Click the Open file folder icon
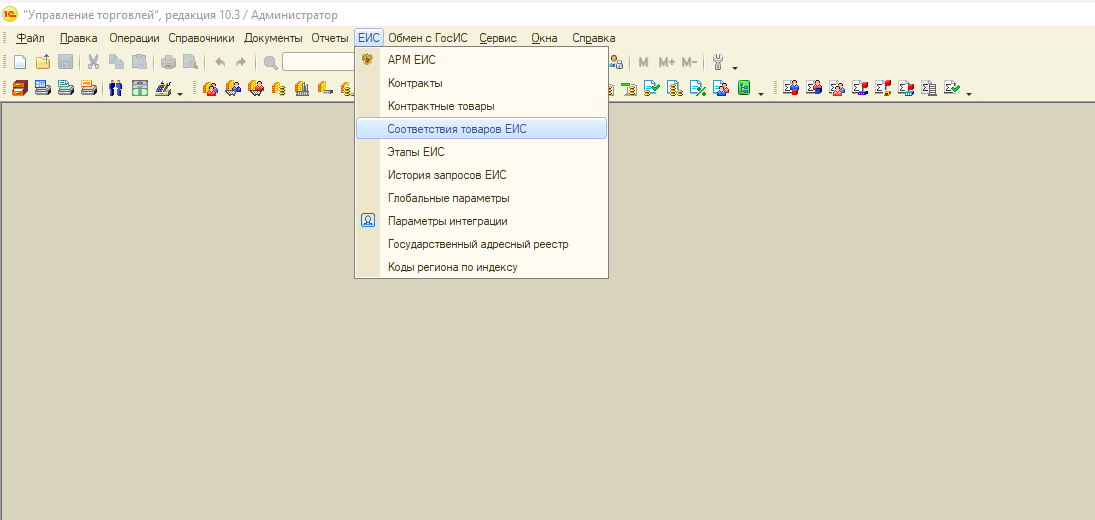This screenshot has width=1095, height=520. click(x=43, y=61)
